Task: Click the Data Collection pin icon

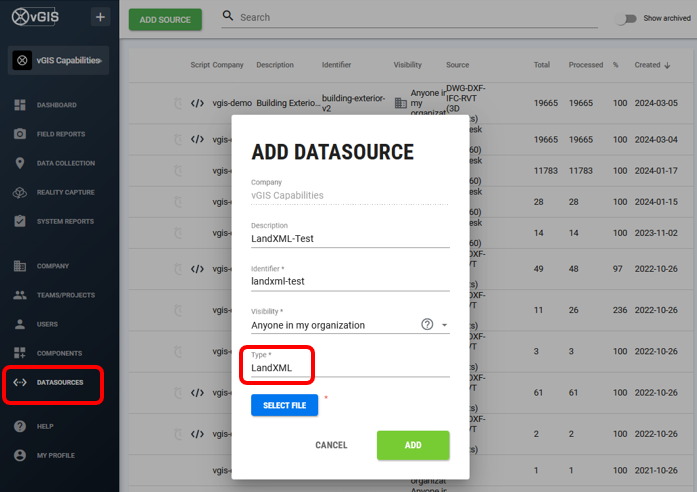Action: [20, 163]
